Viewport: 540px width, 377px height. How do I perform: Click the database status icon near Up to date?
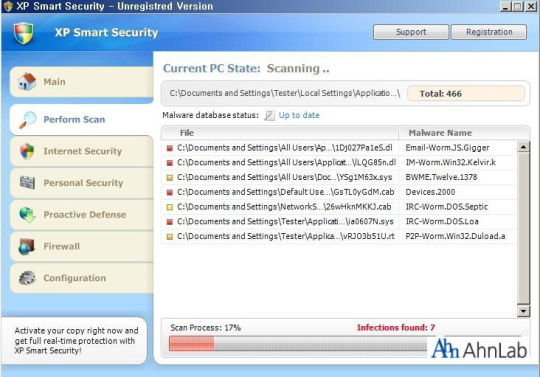tap(269, 115)
